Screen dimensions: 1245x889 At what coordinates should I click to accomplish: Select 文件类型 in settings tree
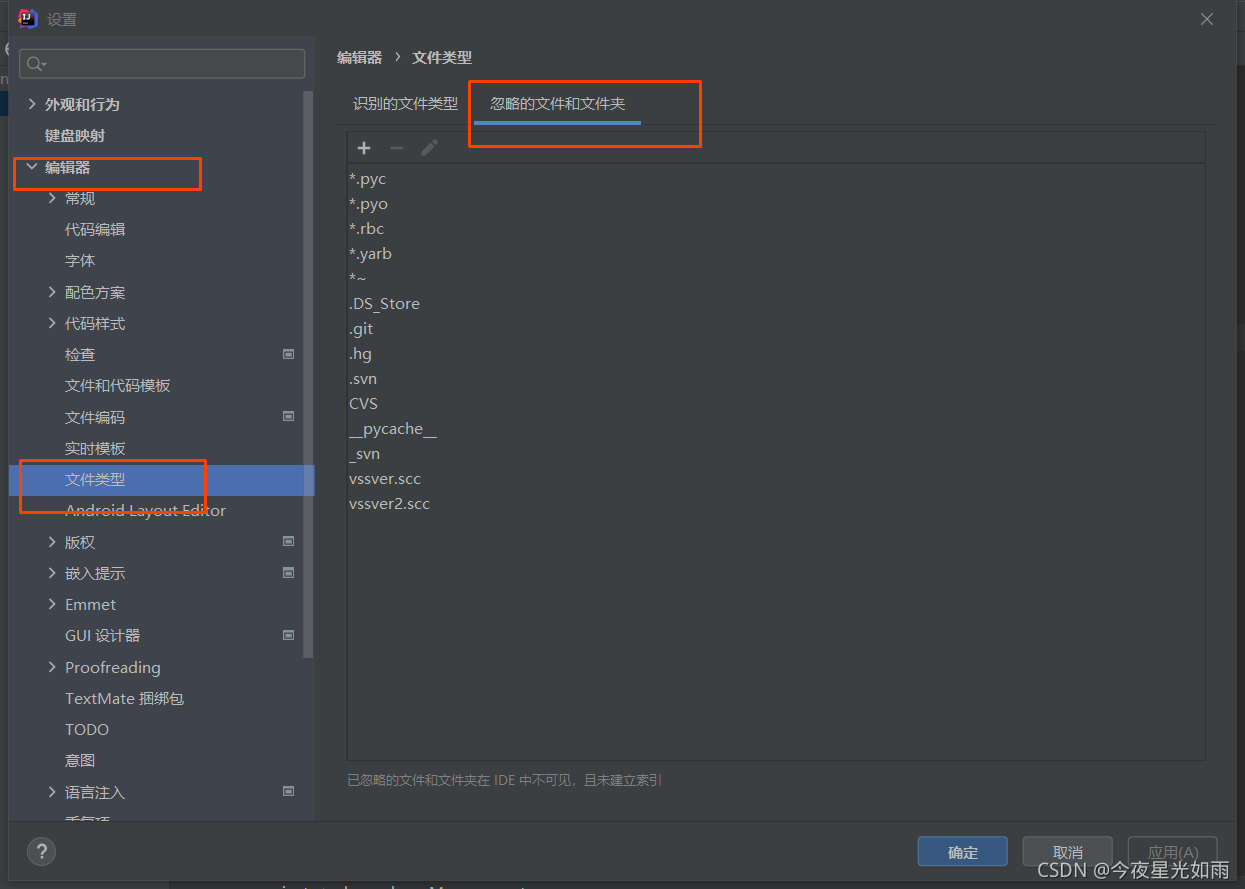coord(95,480)
